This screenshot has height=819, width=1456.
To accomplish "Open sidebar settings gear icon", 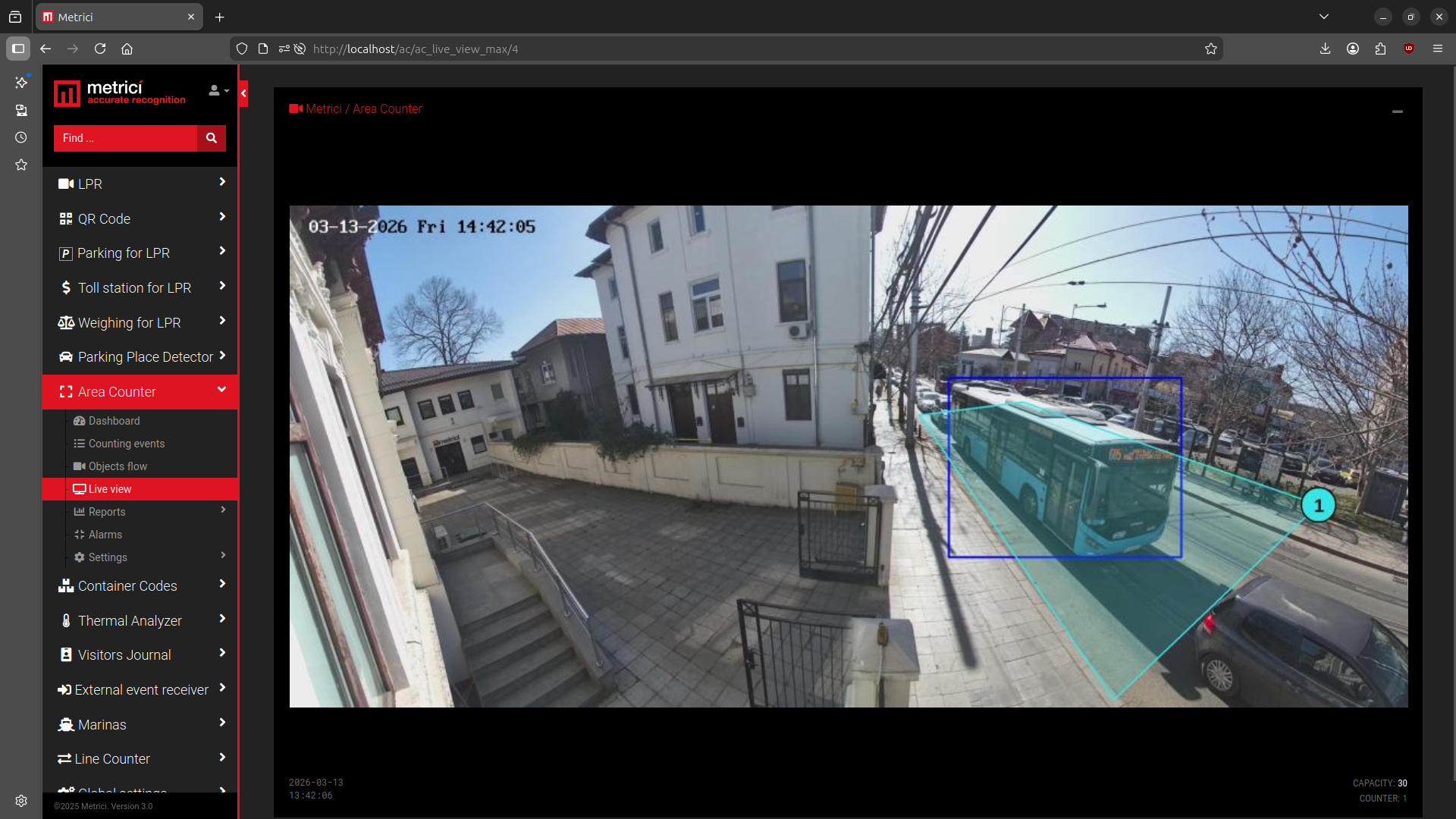I will [x=21, y=801].
